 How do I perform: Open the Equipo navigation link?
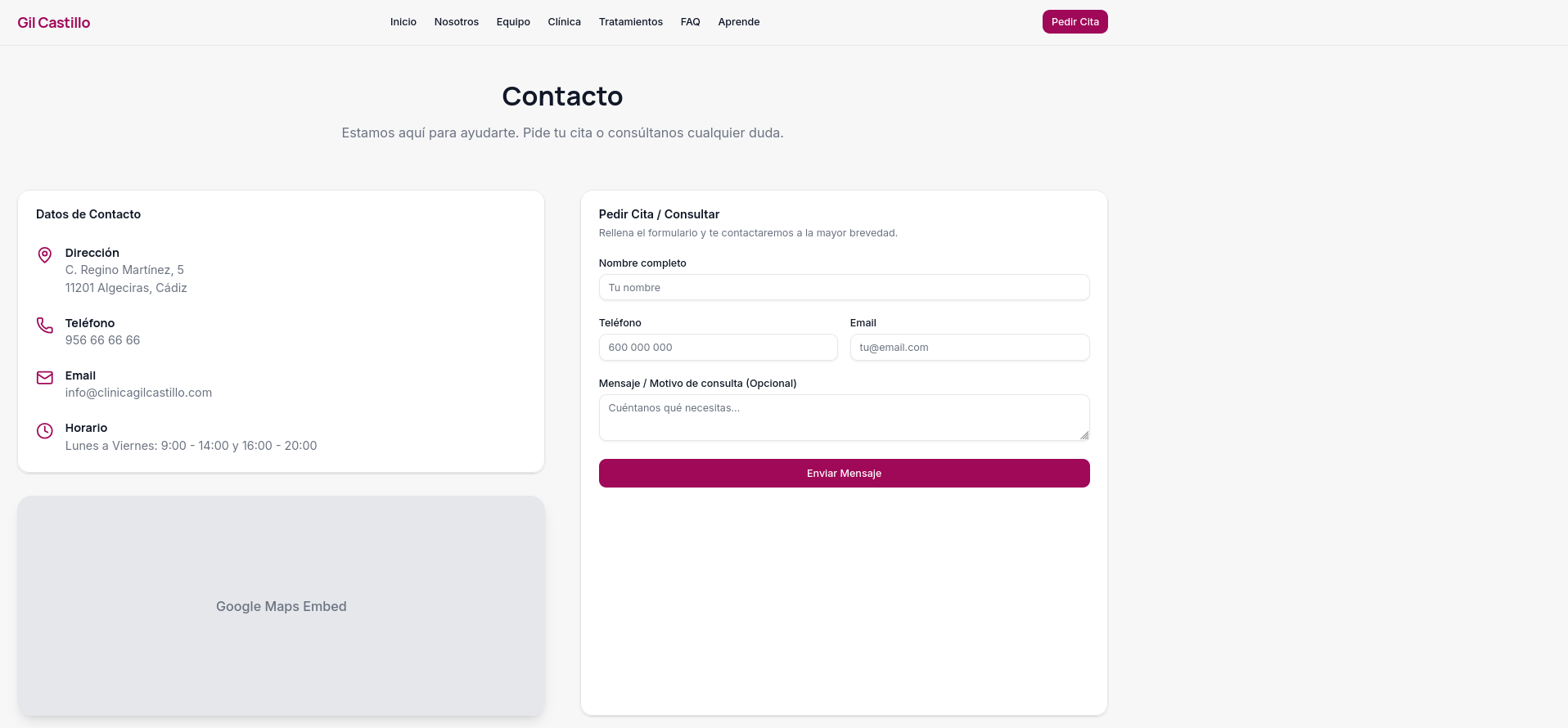(x=513, y=22)
